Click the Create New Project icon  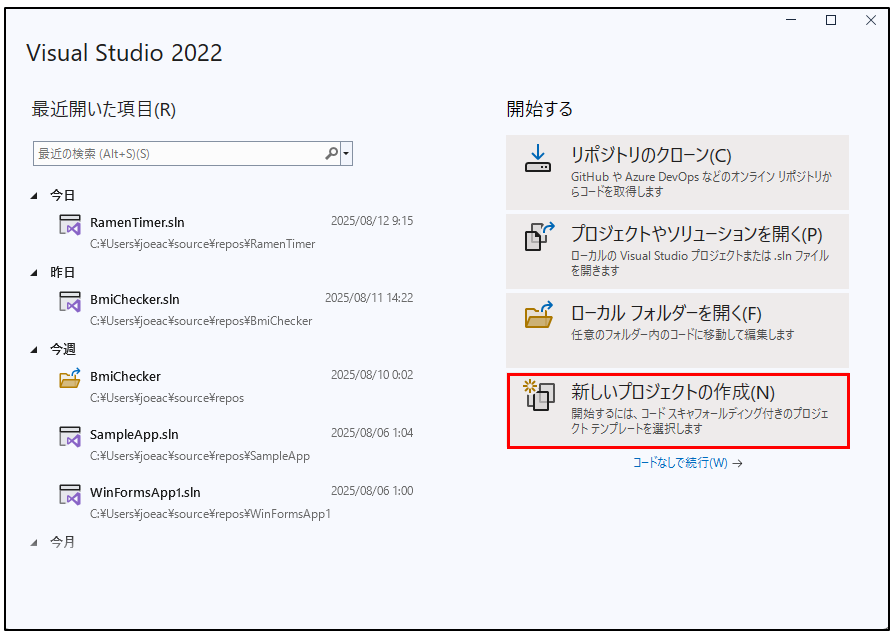pyautogui.click(x=538, y=396)
